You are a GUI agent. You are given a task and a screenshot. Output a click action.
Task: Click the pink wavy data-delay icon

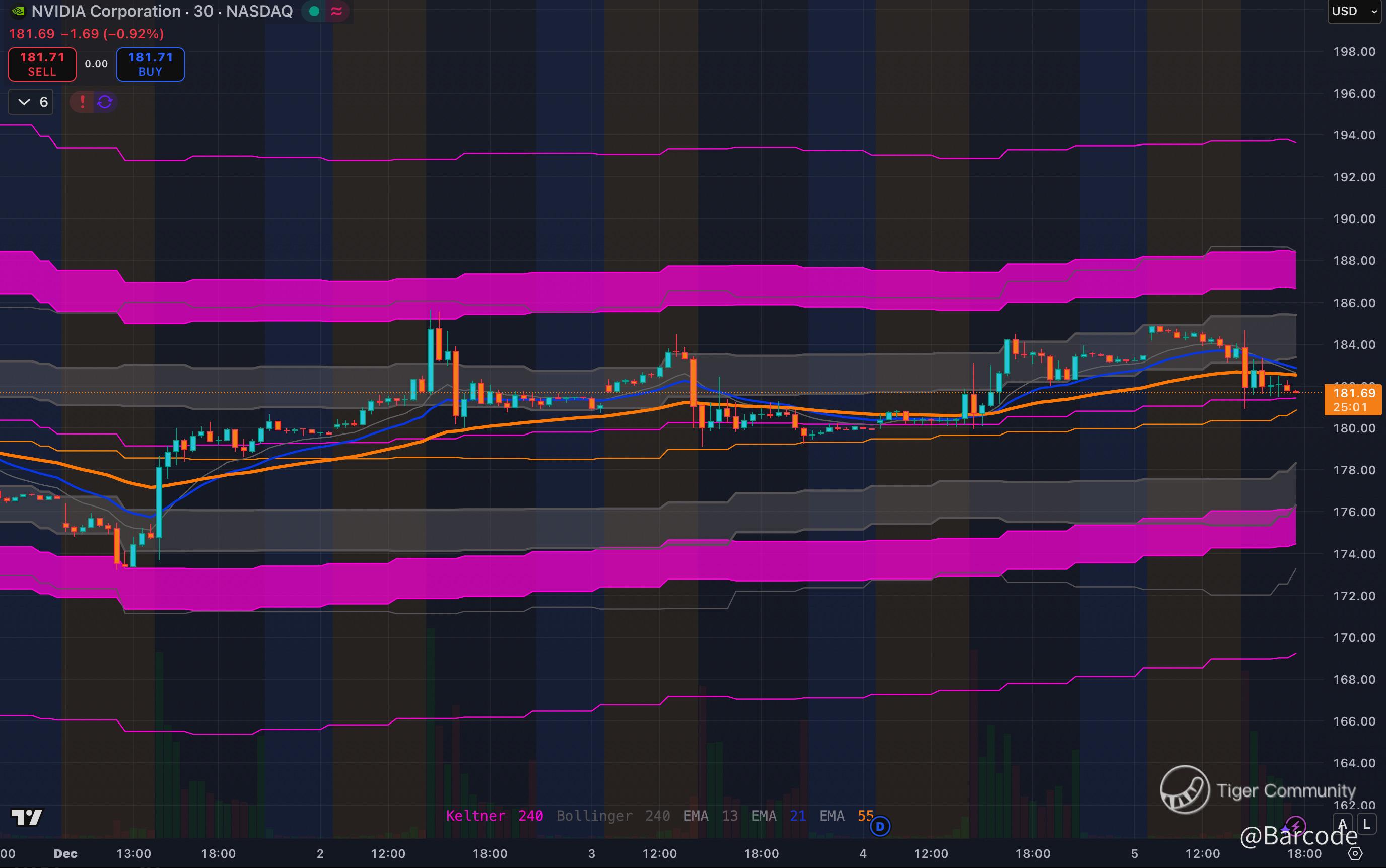coord(337,11)
